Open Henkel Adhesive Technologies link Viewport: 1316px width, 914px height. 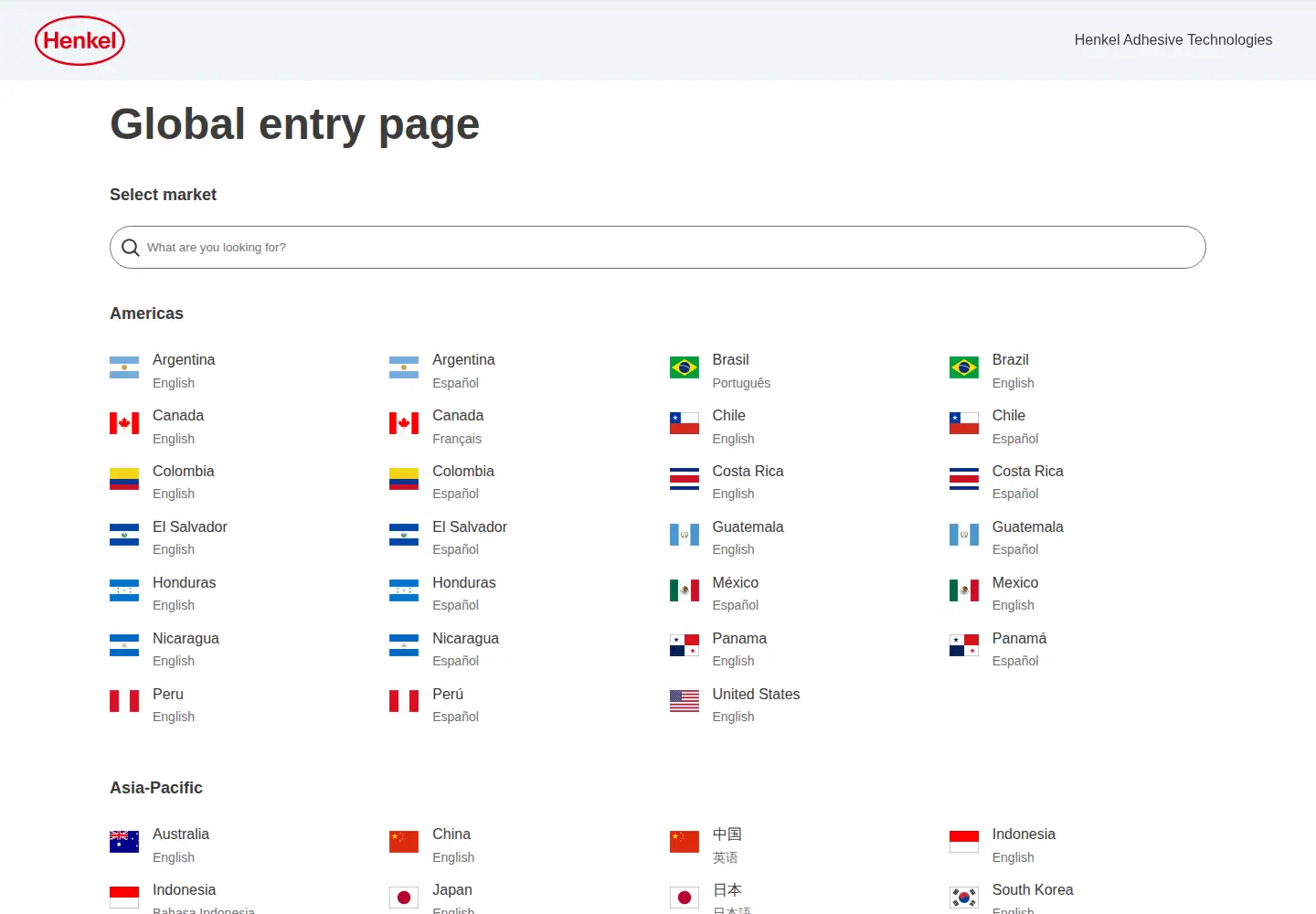pyautogui.click(x=1173, y=40)
